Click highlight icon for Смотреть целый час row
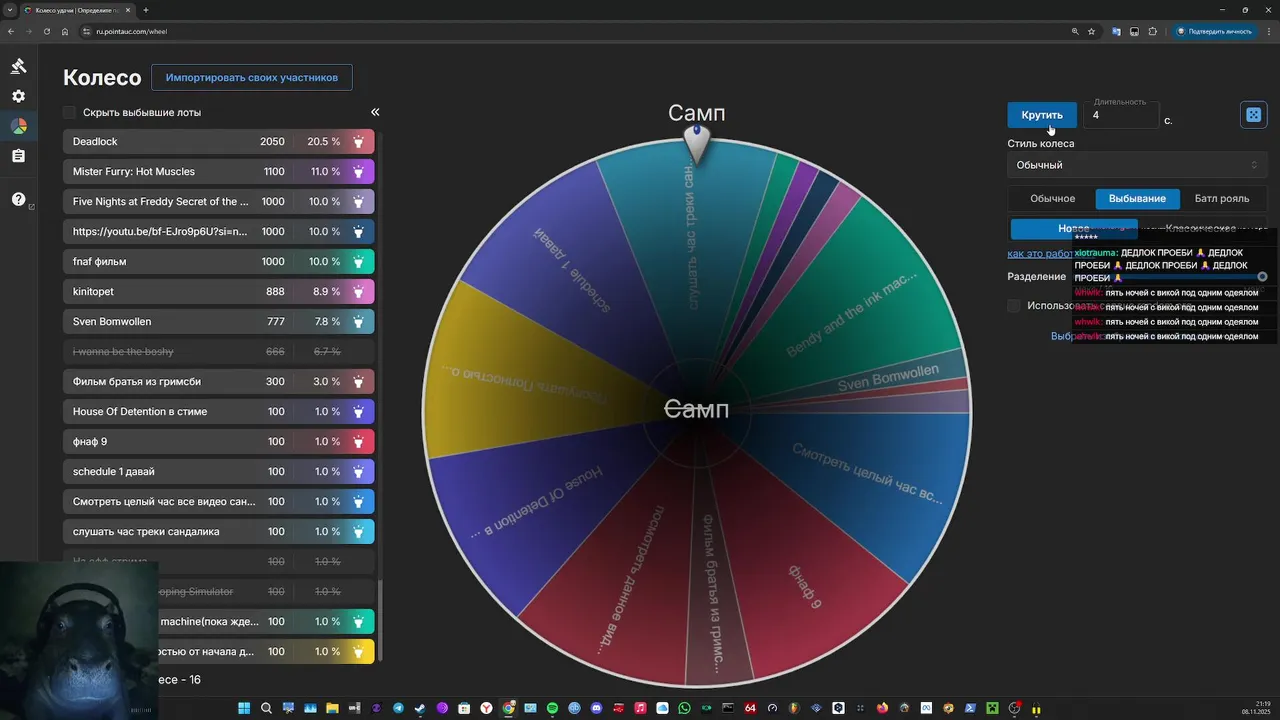Image resolution: width=1280 pixels, height=720 pixels. (359, 502)
